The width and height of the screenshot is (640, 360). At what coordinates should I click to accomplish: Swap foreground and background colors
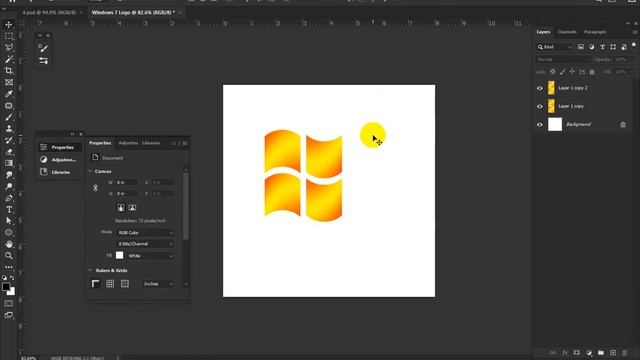pyautogui.click(x=12, y=278)
